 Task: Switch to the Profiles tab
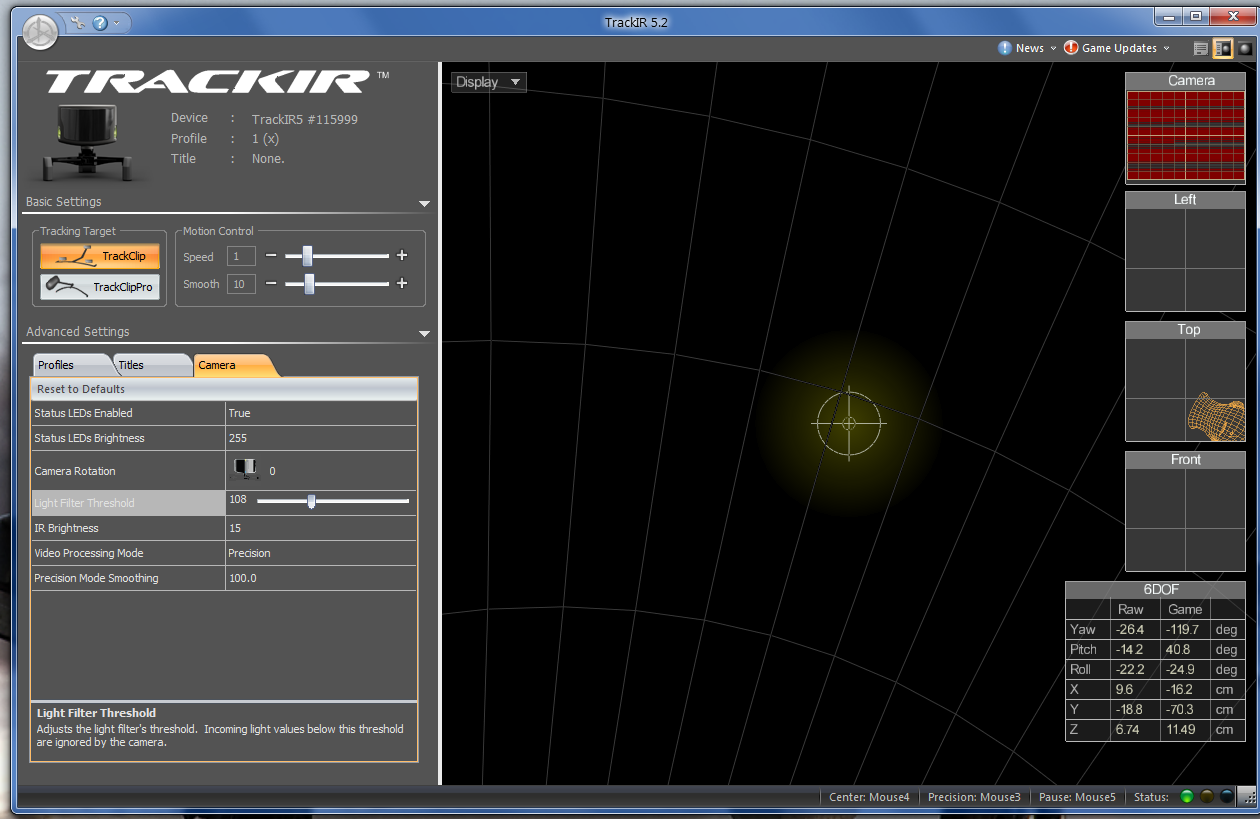click(x=70, y=365)
